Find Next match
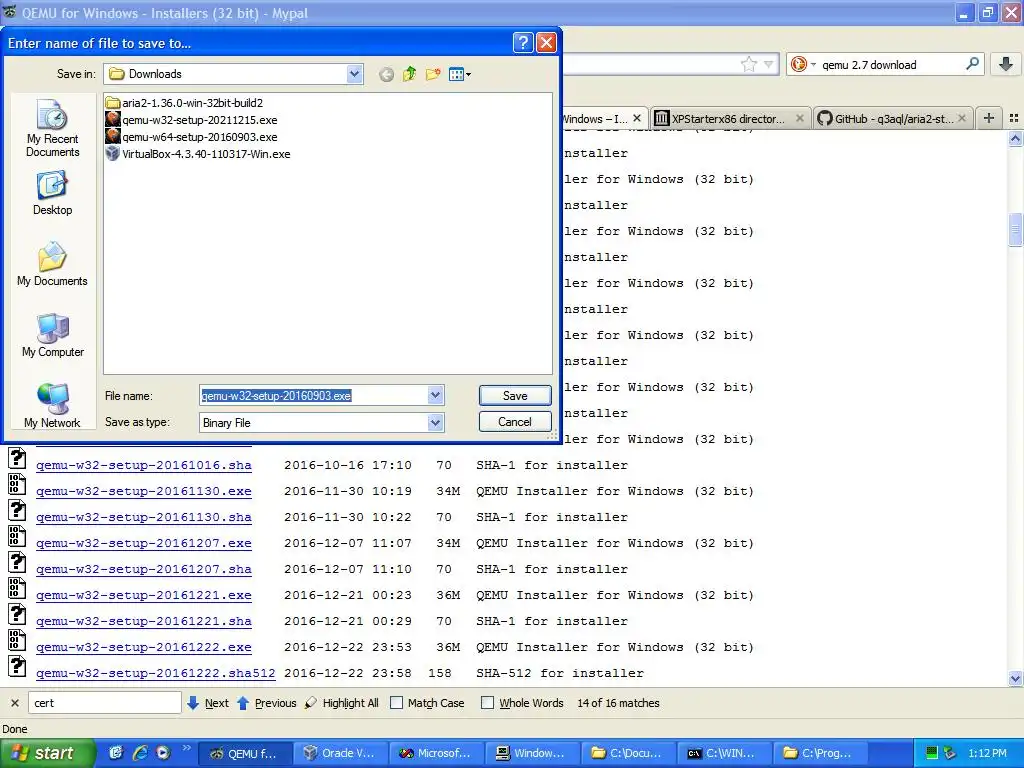Screen dimensions: 1024x768 click(x=208, y=703)
